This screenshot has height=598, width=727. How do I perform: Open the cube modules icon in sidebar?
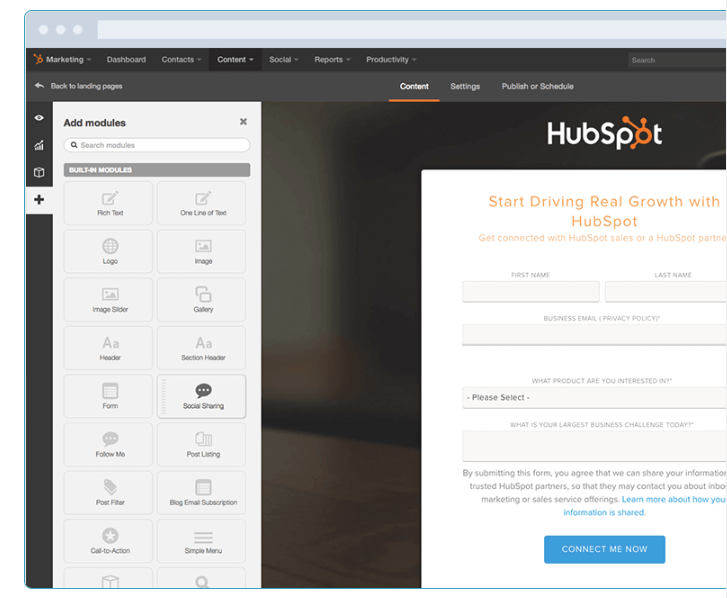click(x=39, y=172)
